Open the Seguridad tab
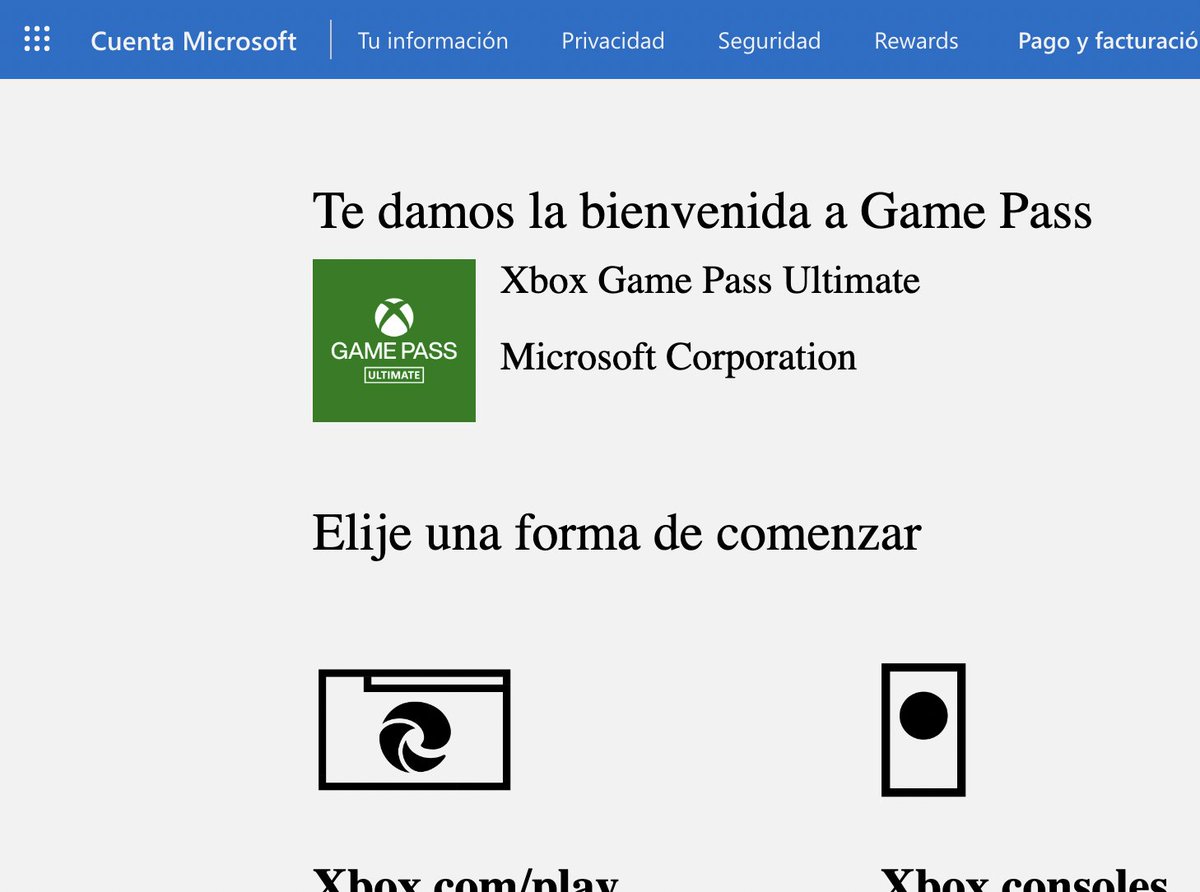1200x892 pixels. tap(769, 41)
